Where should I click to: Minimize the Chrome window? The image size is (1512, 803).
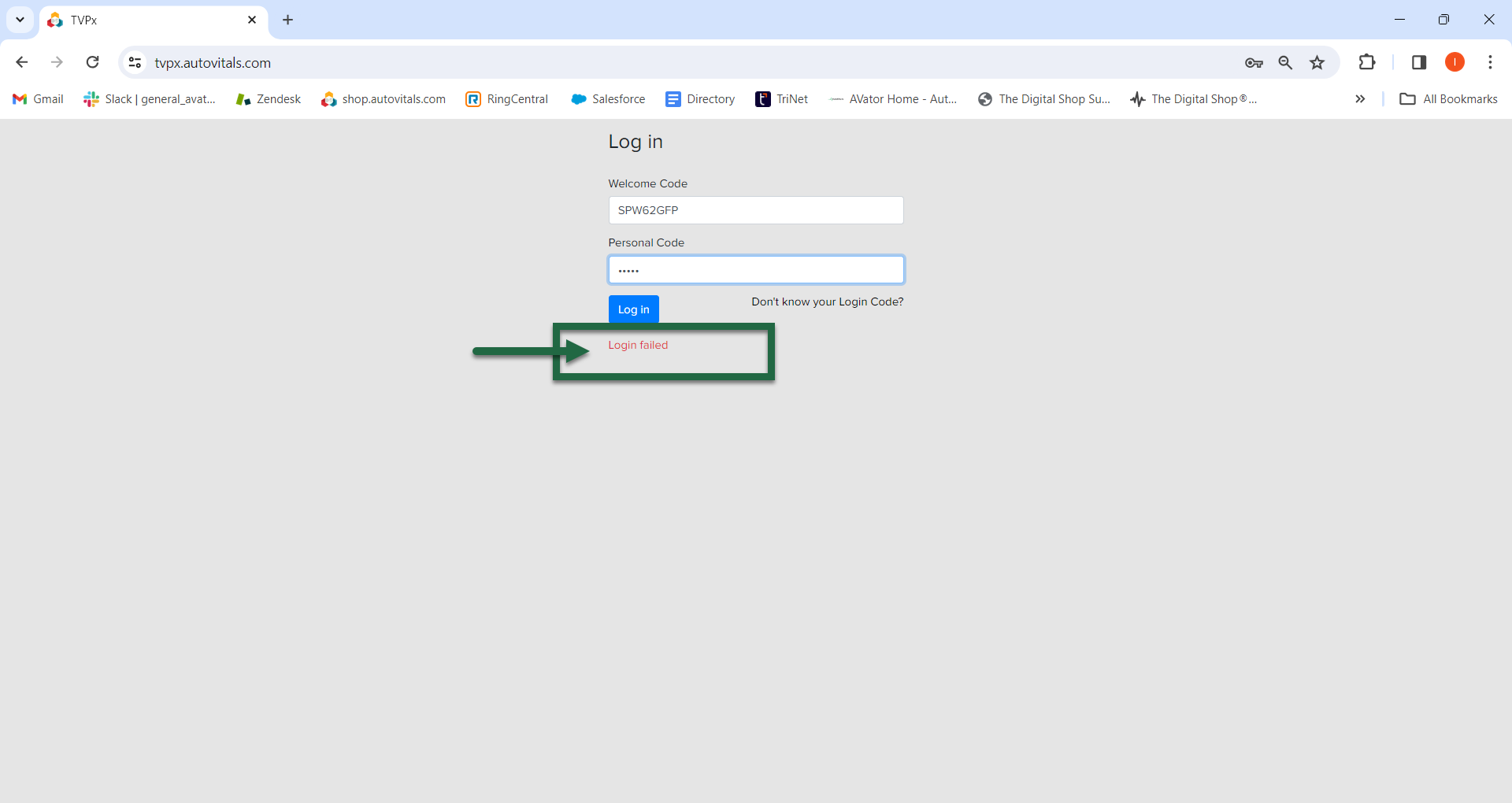(x=1399, y=20)
